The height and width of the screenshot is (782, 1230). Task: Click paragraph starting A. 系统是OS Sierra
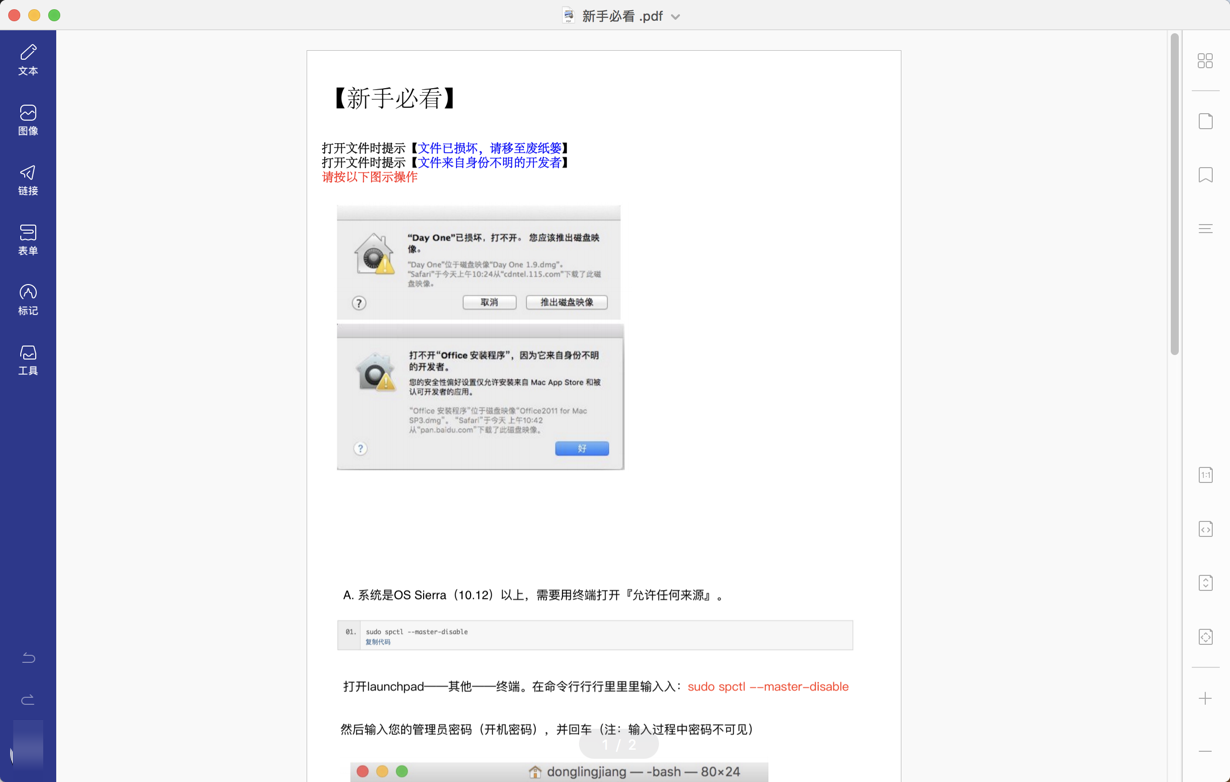[533, 595]
